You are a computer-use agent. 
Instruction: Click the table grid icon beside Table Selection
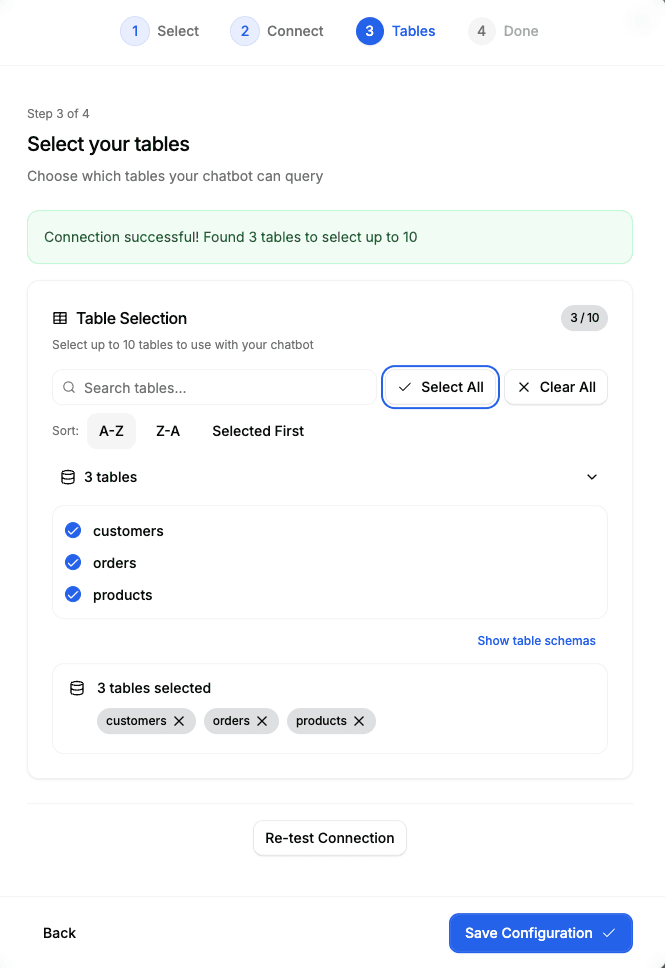point(60,318)
